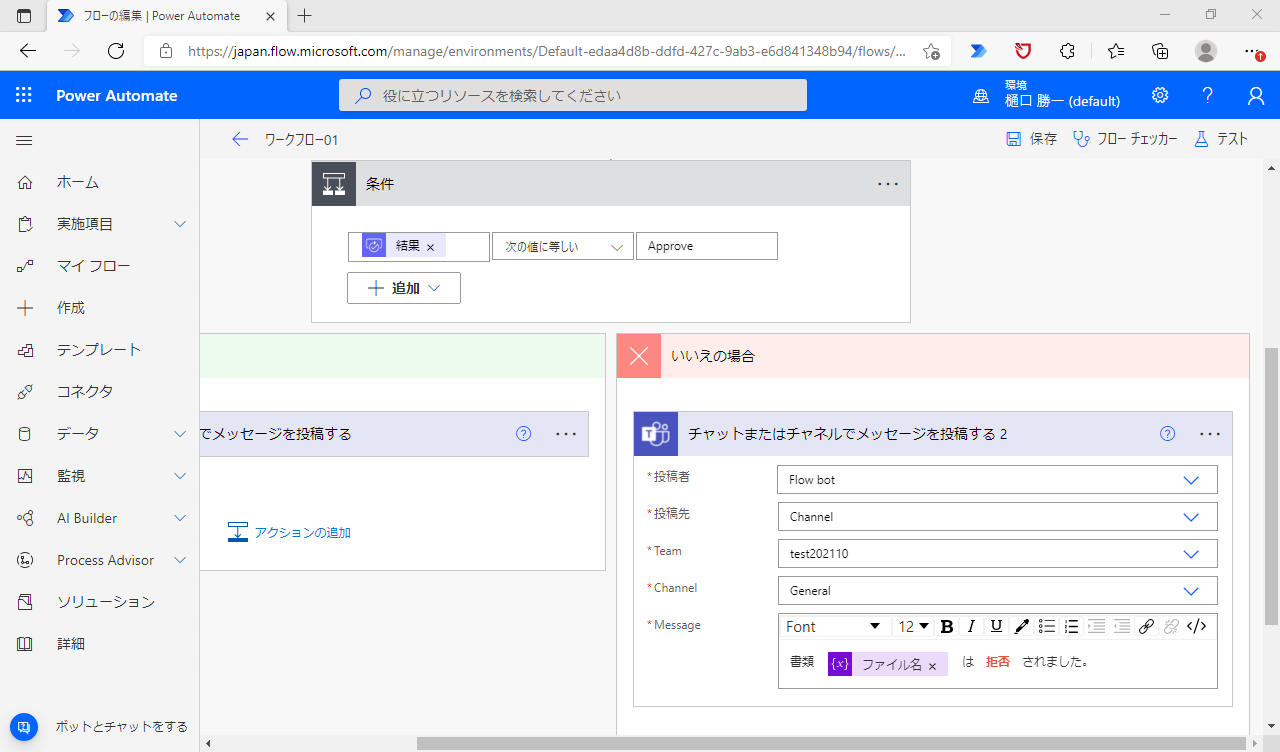This screenshot has width=1280, height=752.
Task: Click the Approve value field
Action: tap(706, 246)
